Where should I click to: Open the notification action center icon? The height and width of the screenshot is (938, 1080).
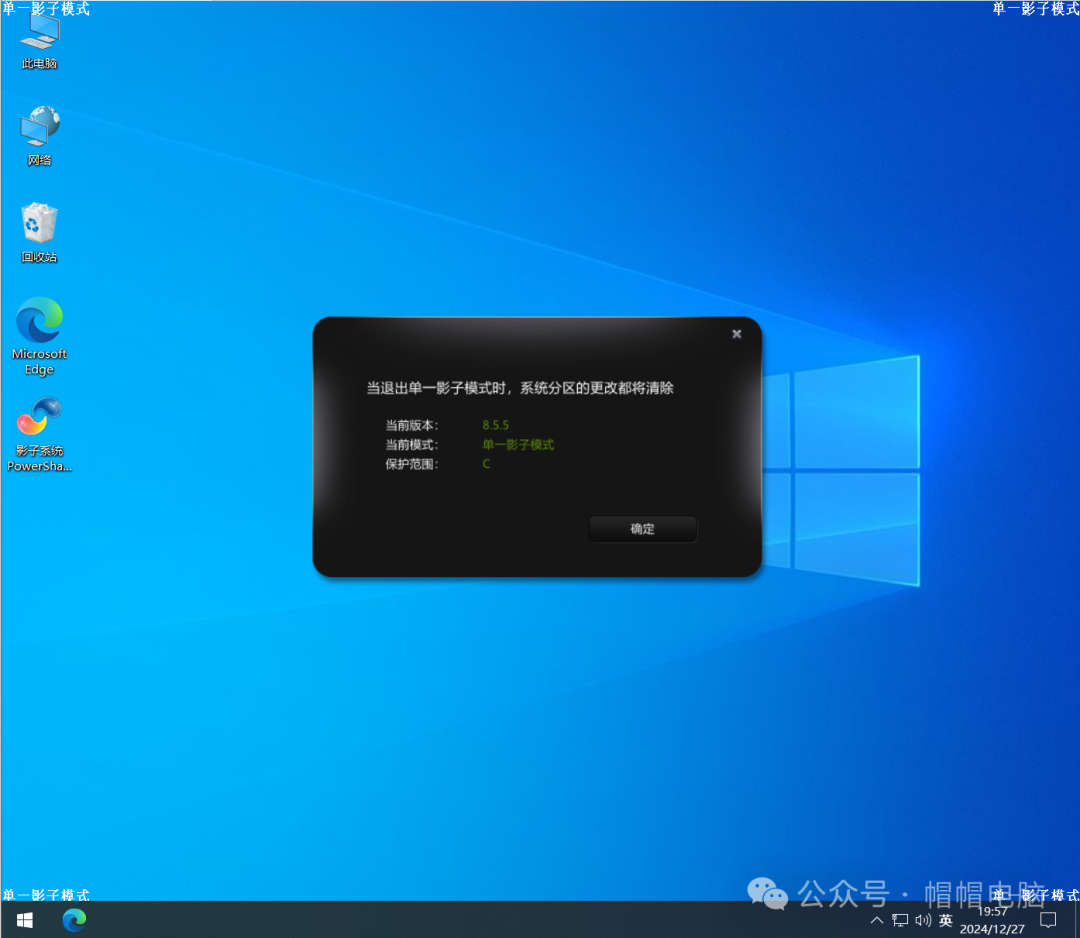pyautogui.click(x=1048, y=920)
